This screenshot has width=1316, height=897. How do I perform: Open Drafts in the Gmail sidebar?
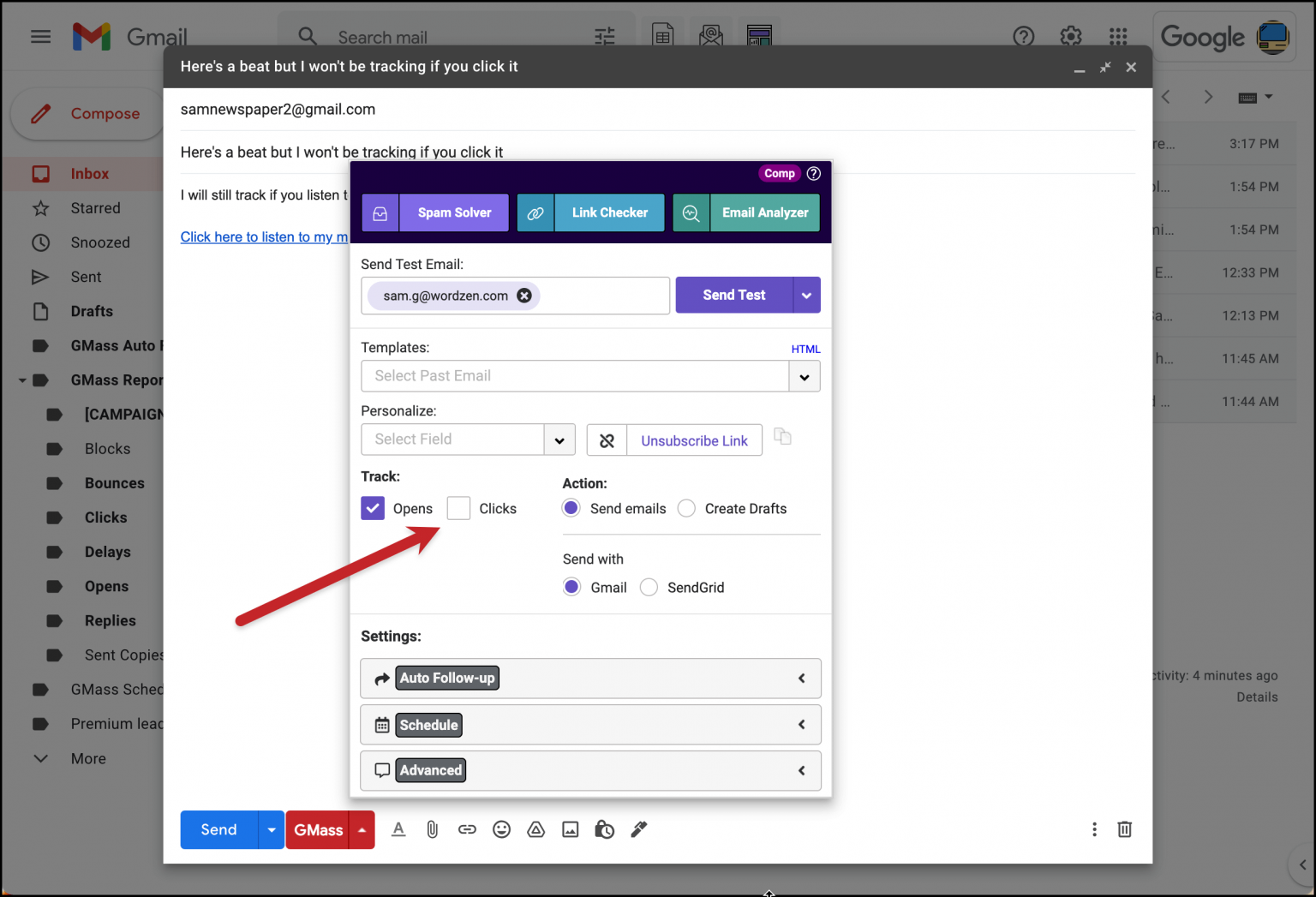point(92,311)
